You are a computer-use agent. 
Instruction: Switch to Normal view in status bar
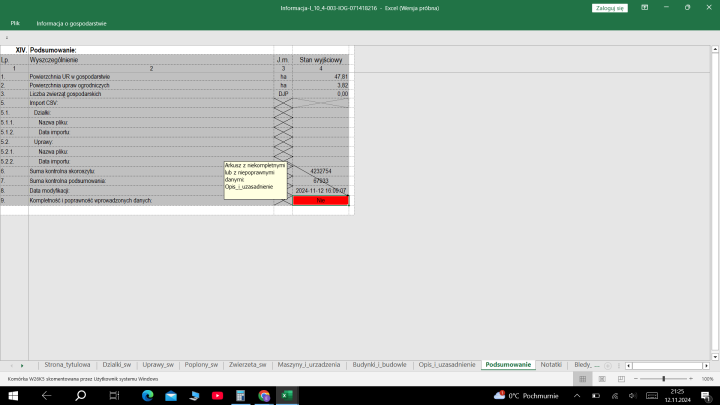(583, 379)
